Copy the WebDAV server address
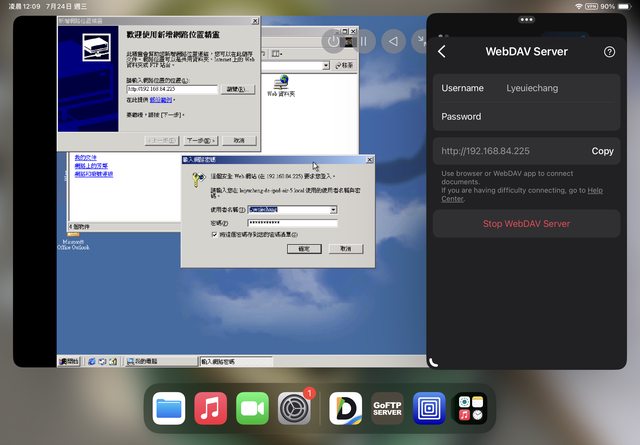This screenshot has height=445, width=640. (x=602, y=151)
